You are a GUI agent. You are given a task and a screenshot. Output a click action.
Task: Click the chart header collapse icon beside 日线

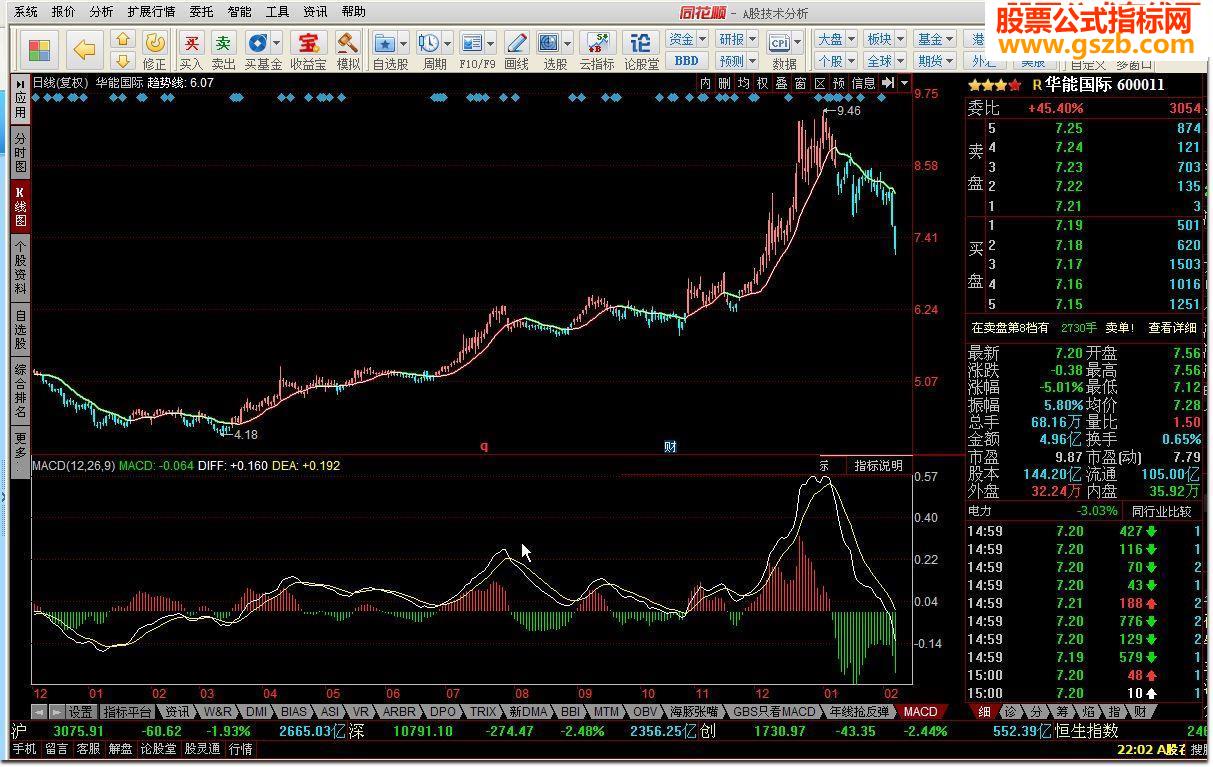21,83
